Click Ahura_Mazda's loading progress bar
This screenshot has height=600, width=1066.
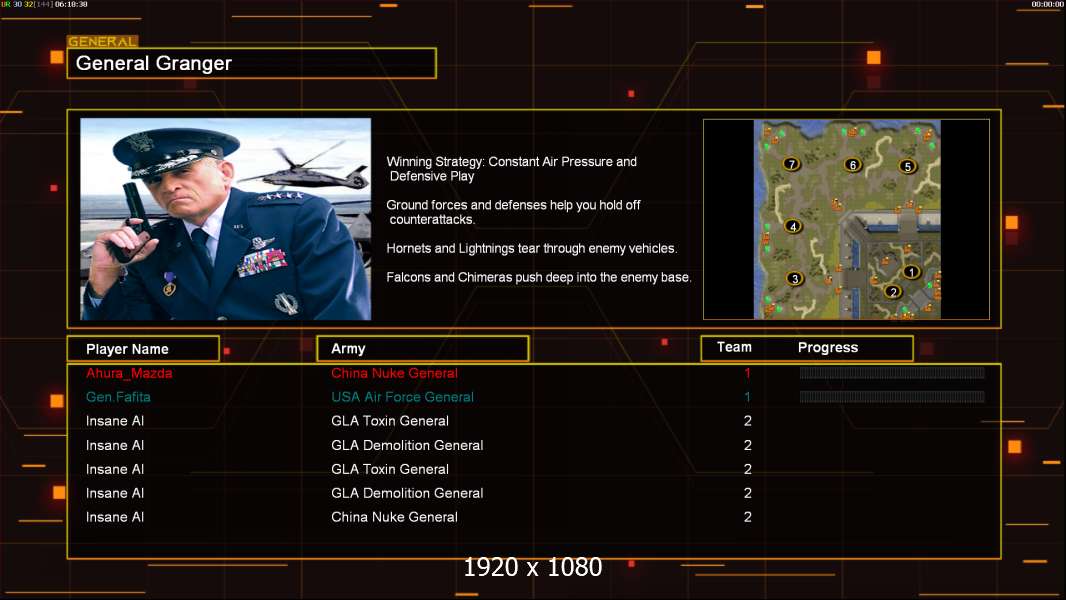[x=892, y=373]
